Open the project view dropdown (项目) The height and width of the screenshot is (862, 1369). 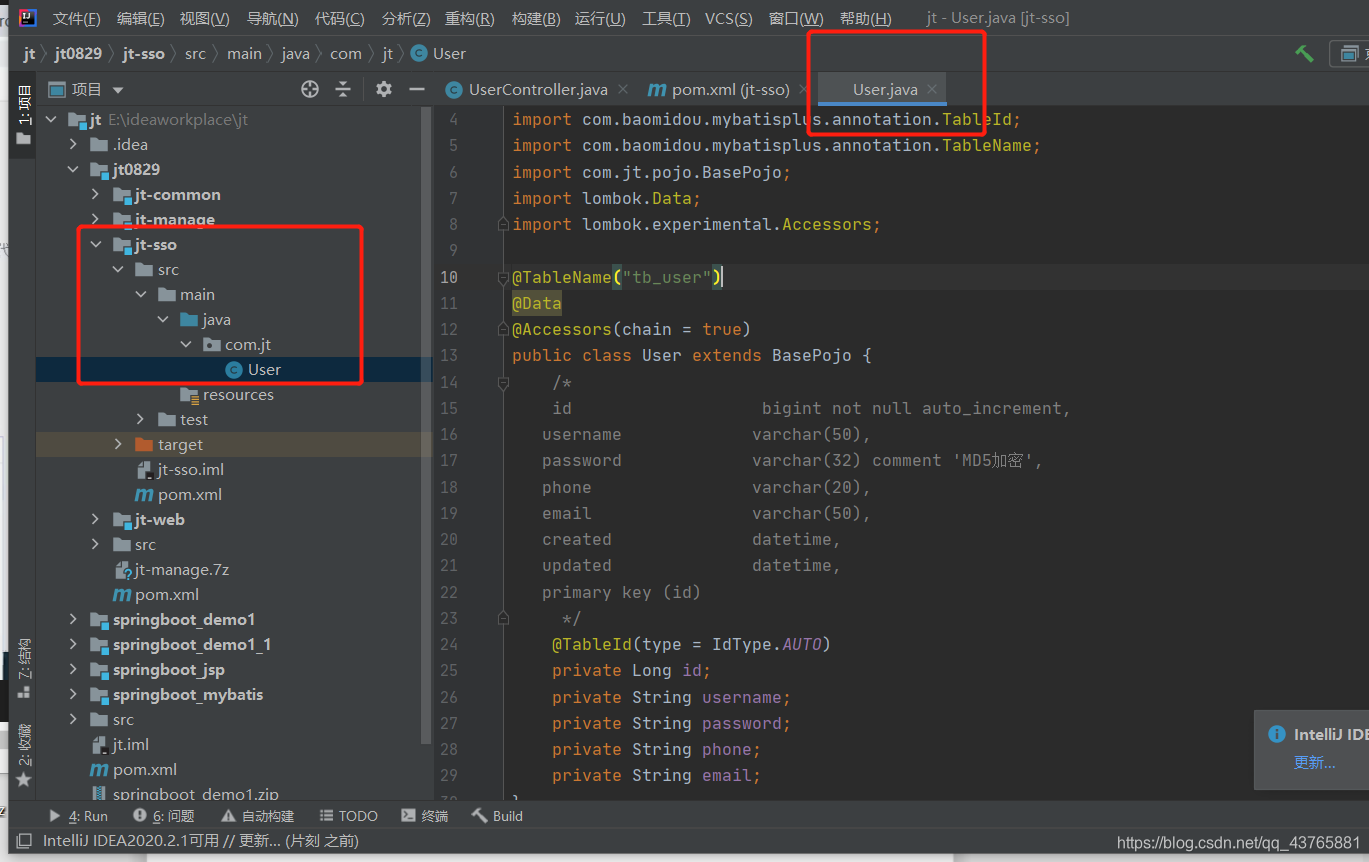86,89
